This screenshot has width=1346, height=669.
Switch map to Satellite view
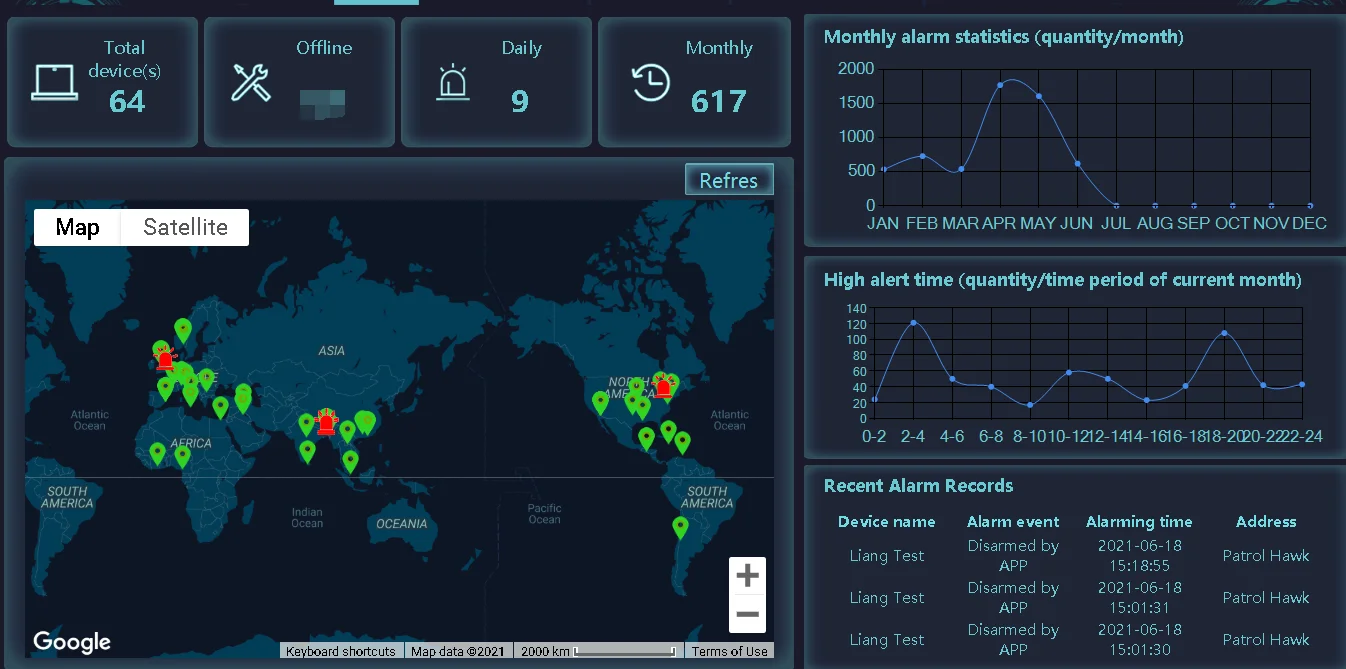pyautogui.click(x=185, y=227)
